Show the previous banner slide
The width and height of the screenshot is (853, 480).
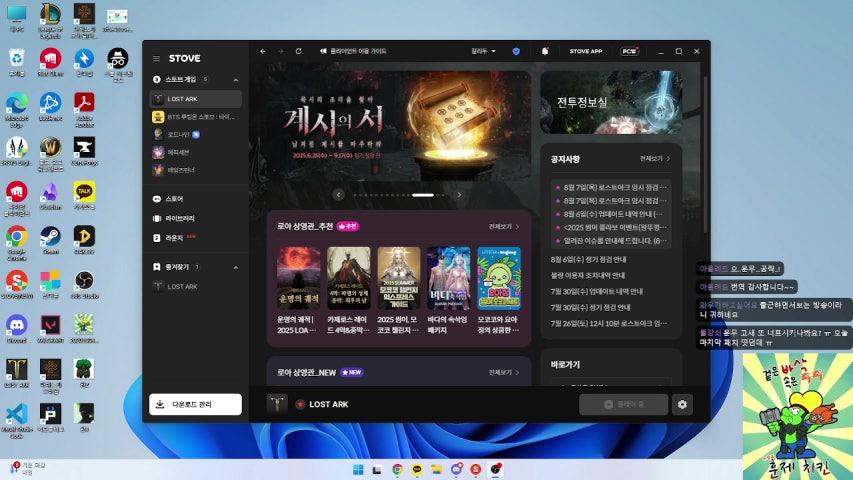(338, 195)
